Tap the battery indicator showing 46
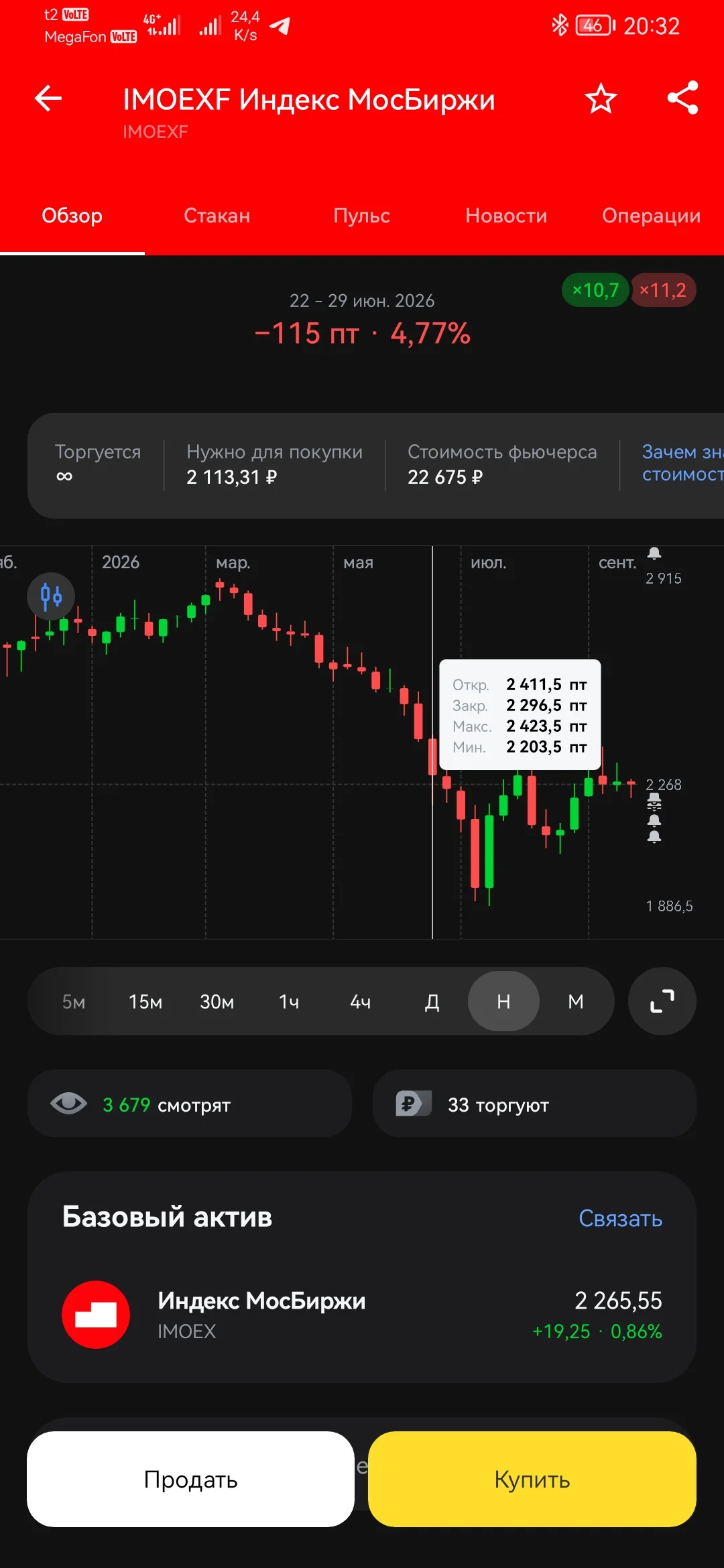The width and height of the screenshot is (724, 1568). (x=595, y=25)
